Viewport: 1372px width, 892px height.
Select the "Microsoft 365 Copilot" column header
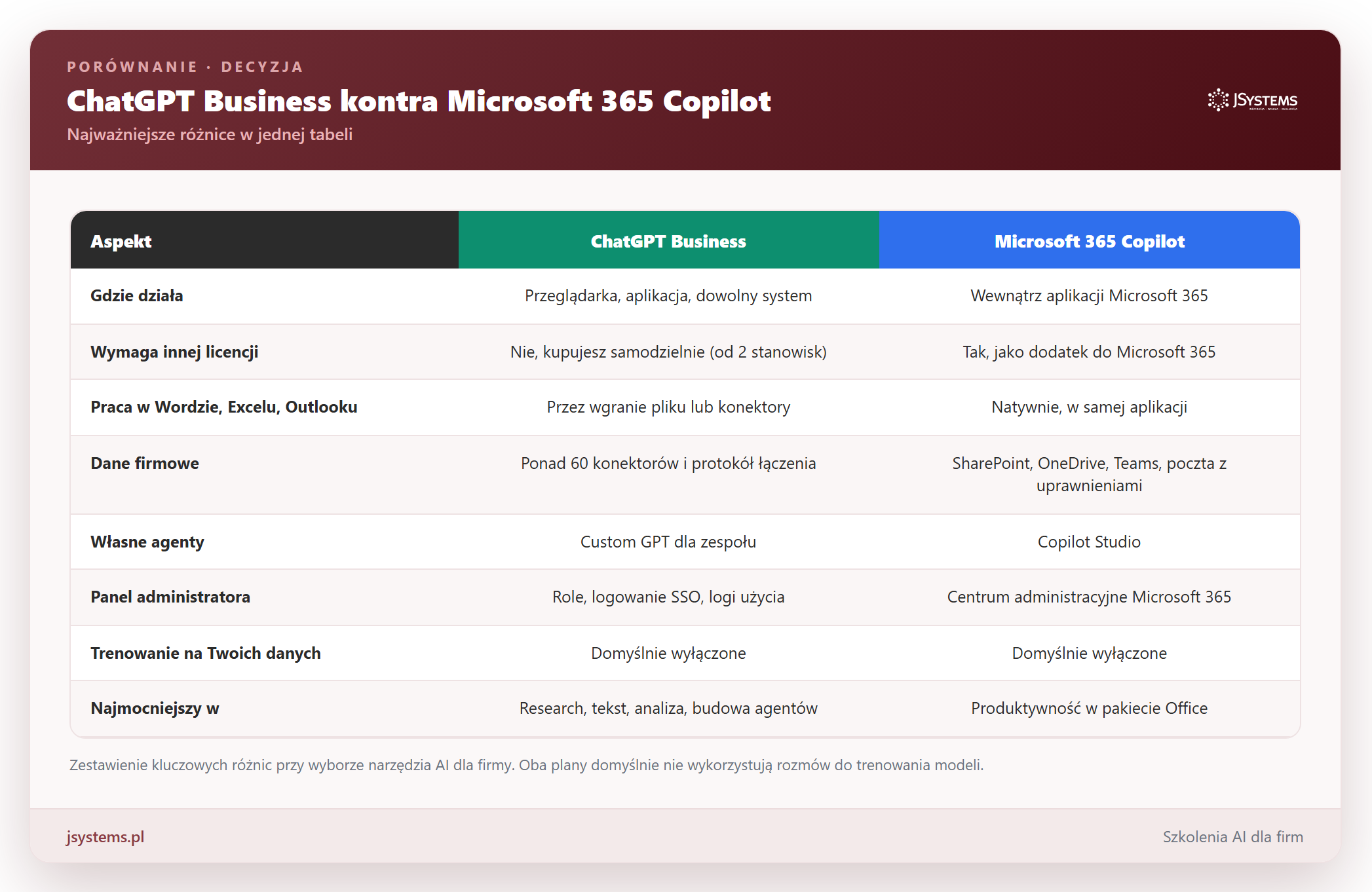(x=1090, y=241)
